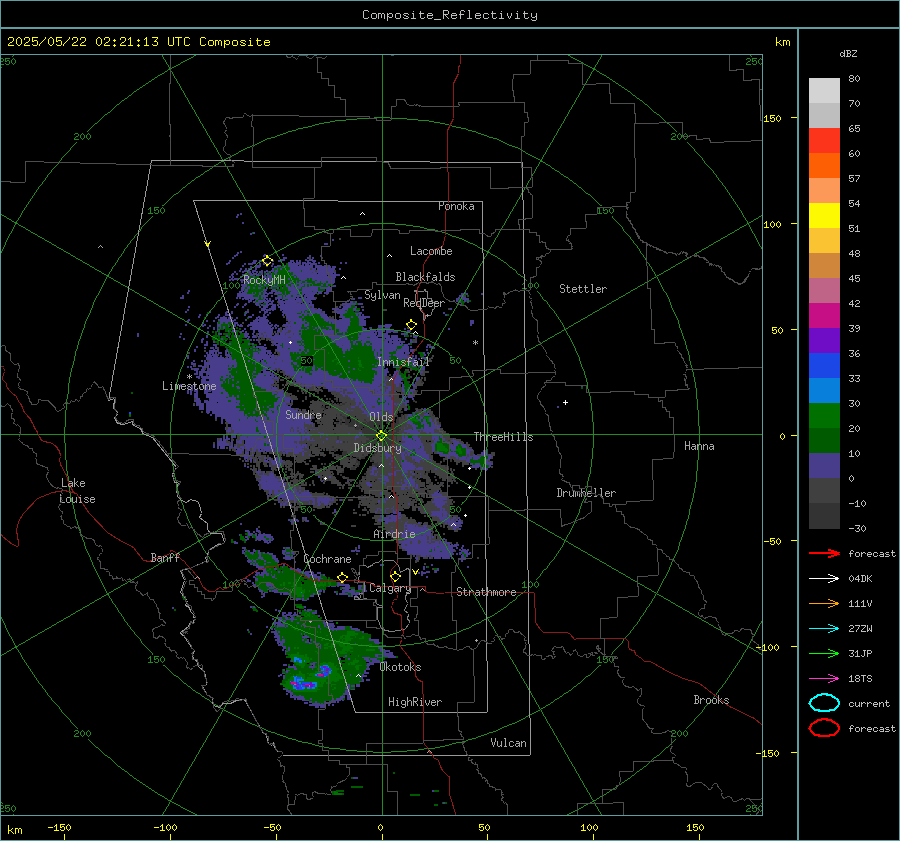Viewport: 900px width, 841px height.
Task: Click the Brooks town label
Action: click(711, 700)
